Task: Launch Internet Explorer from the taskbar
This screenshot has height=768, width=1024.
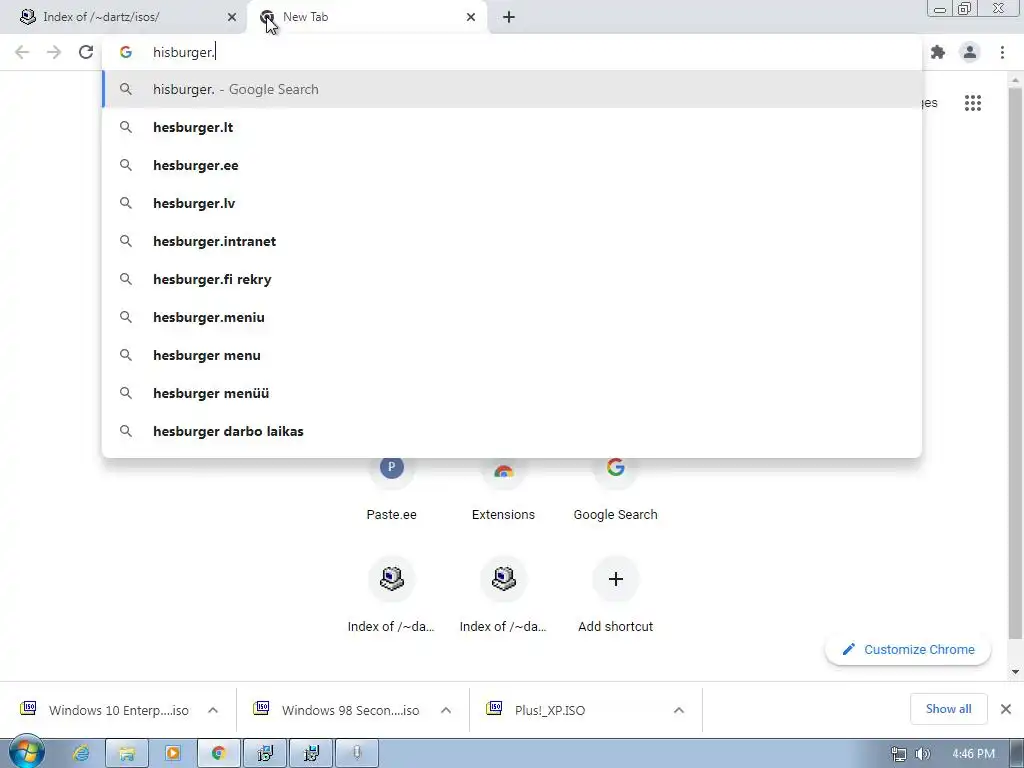Action: tap(81, 754)
